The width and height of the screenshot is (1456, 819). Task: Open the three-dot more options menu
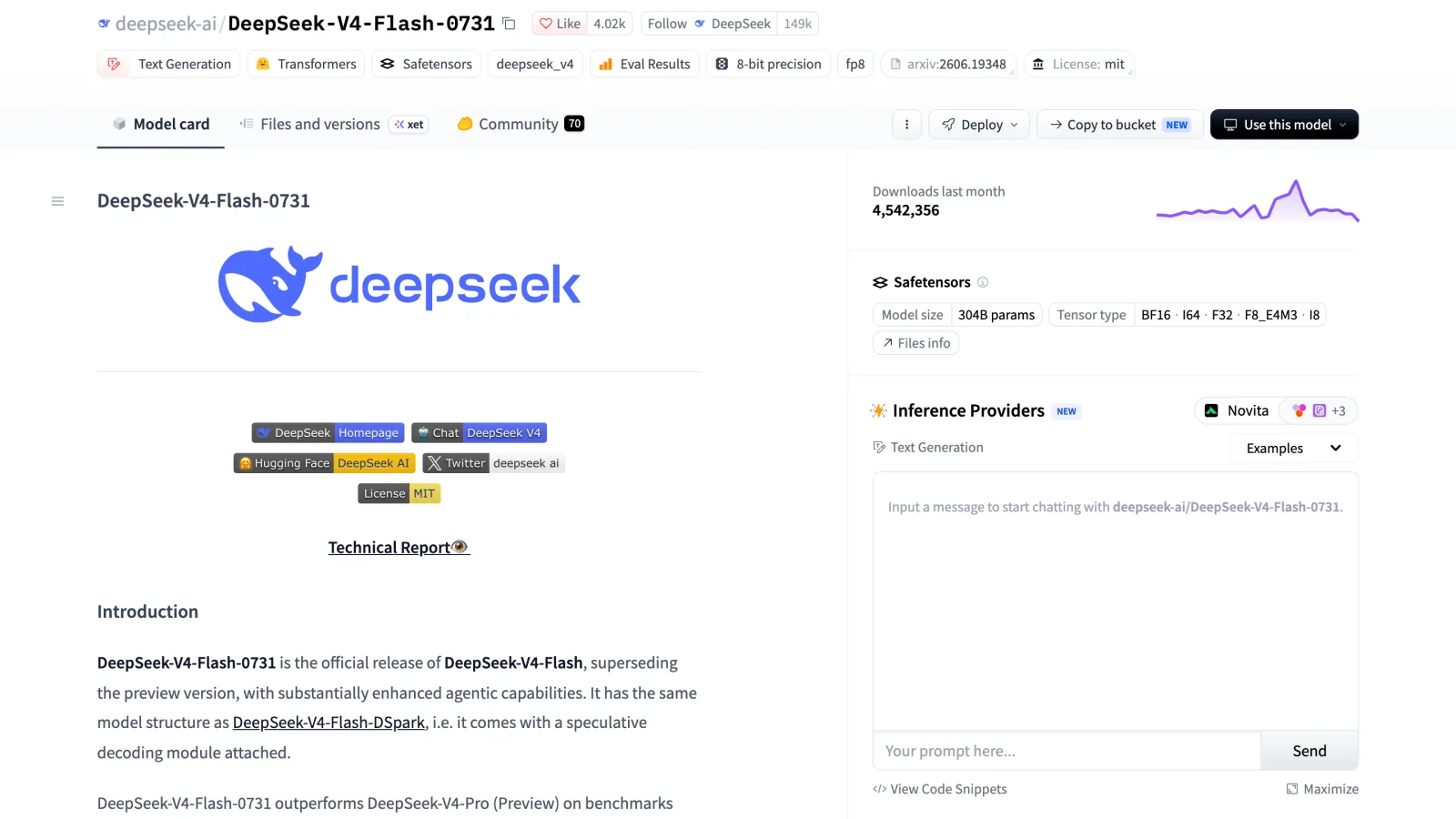906,125
